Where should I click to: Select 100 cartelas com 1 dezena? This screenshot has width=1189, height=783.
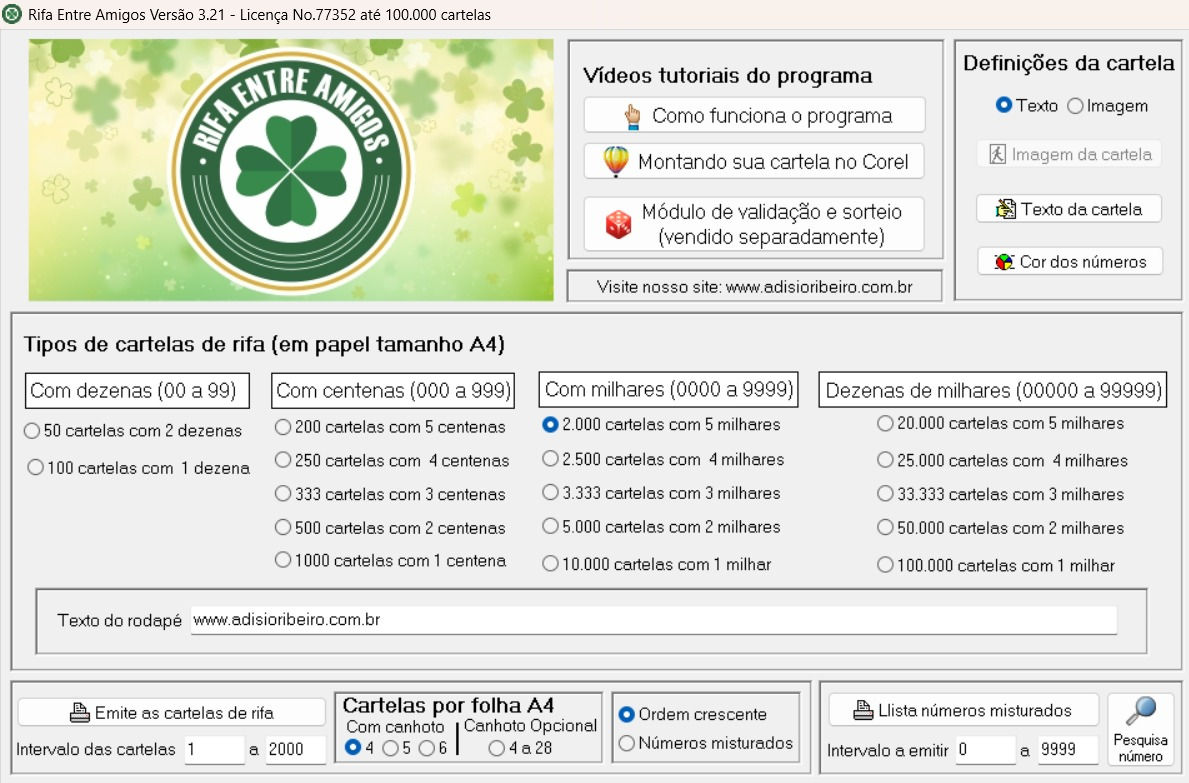click(35, 468)
